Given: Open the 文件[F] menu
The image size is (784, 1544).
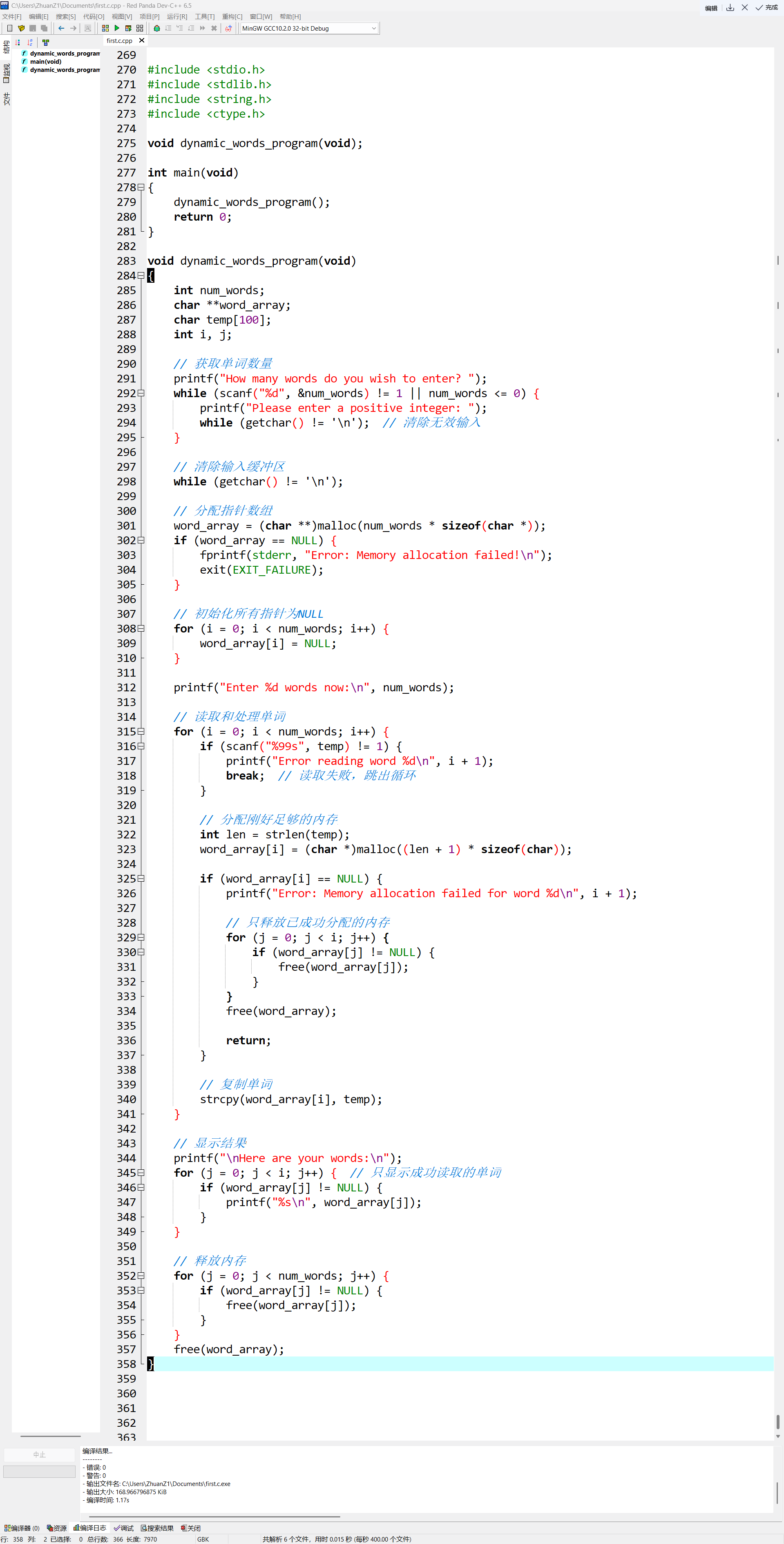Looking at the screenshot, I should pos(11,17).
